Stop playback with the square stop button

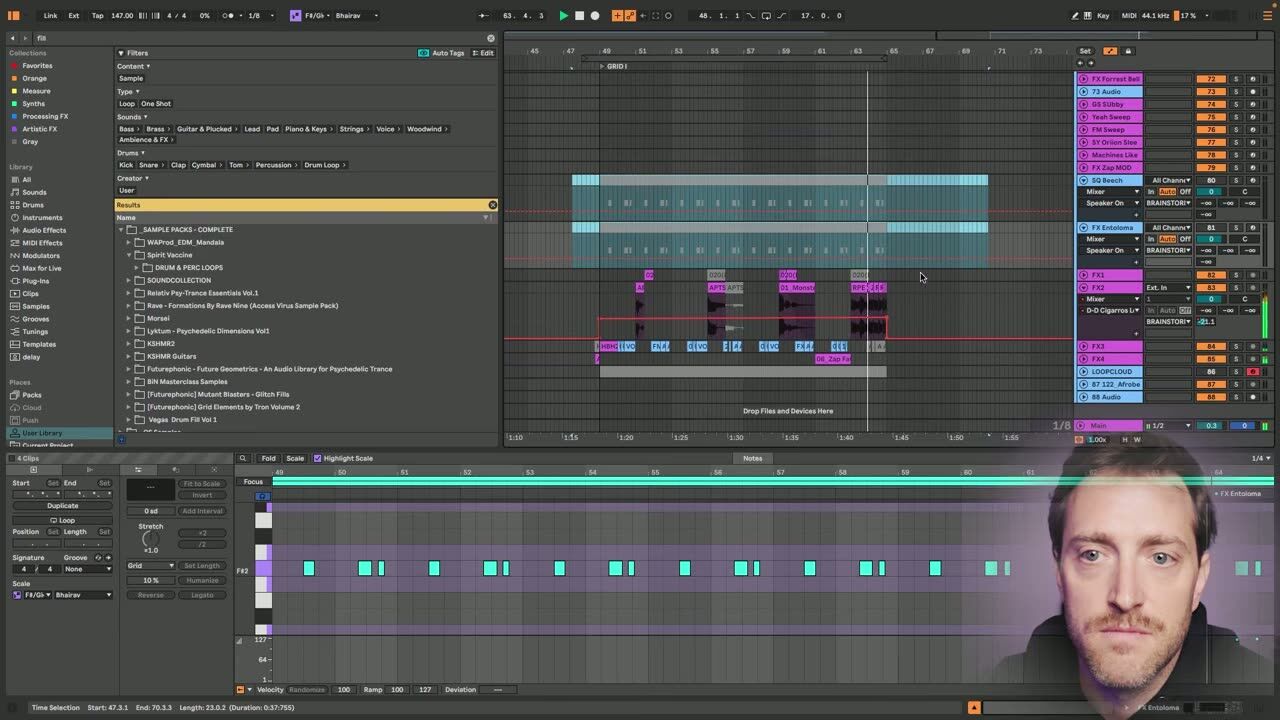[579, 16]
